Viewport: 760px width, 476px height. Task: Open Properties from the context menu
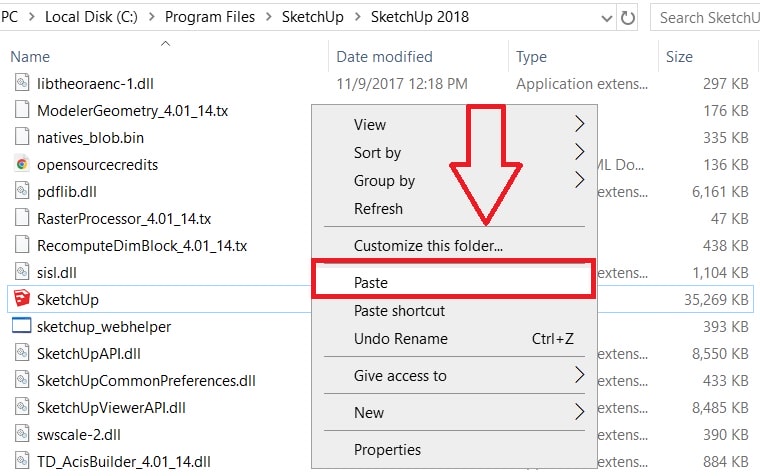coord(387,450)
